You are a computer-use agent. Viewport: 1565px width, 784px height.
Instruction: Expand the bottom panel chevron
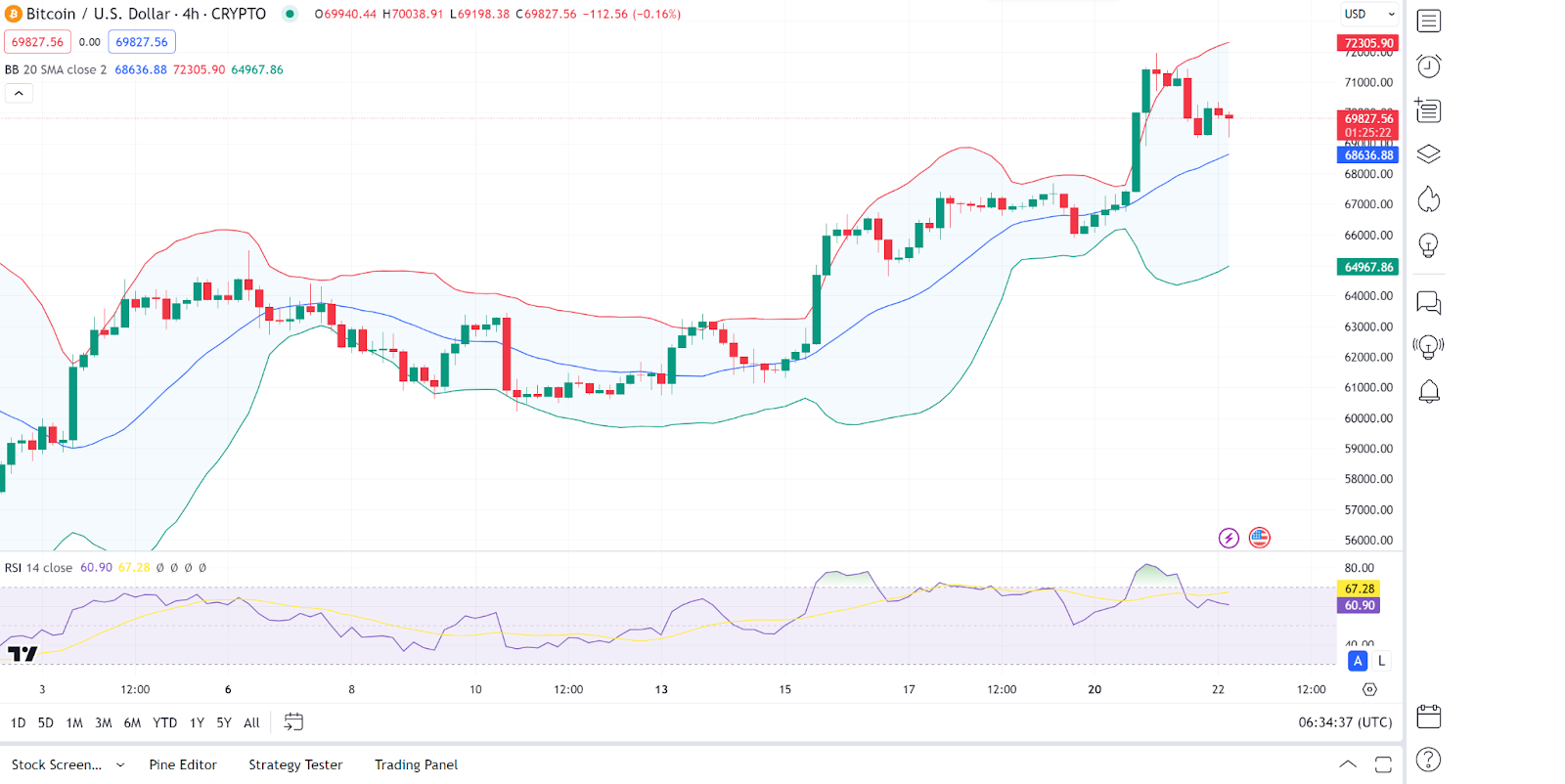[x=1348, y=764]
